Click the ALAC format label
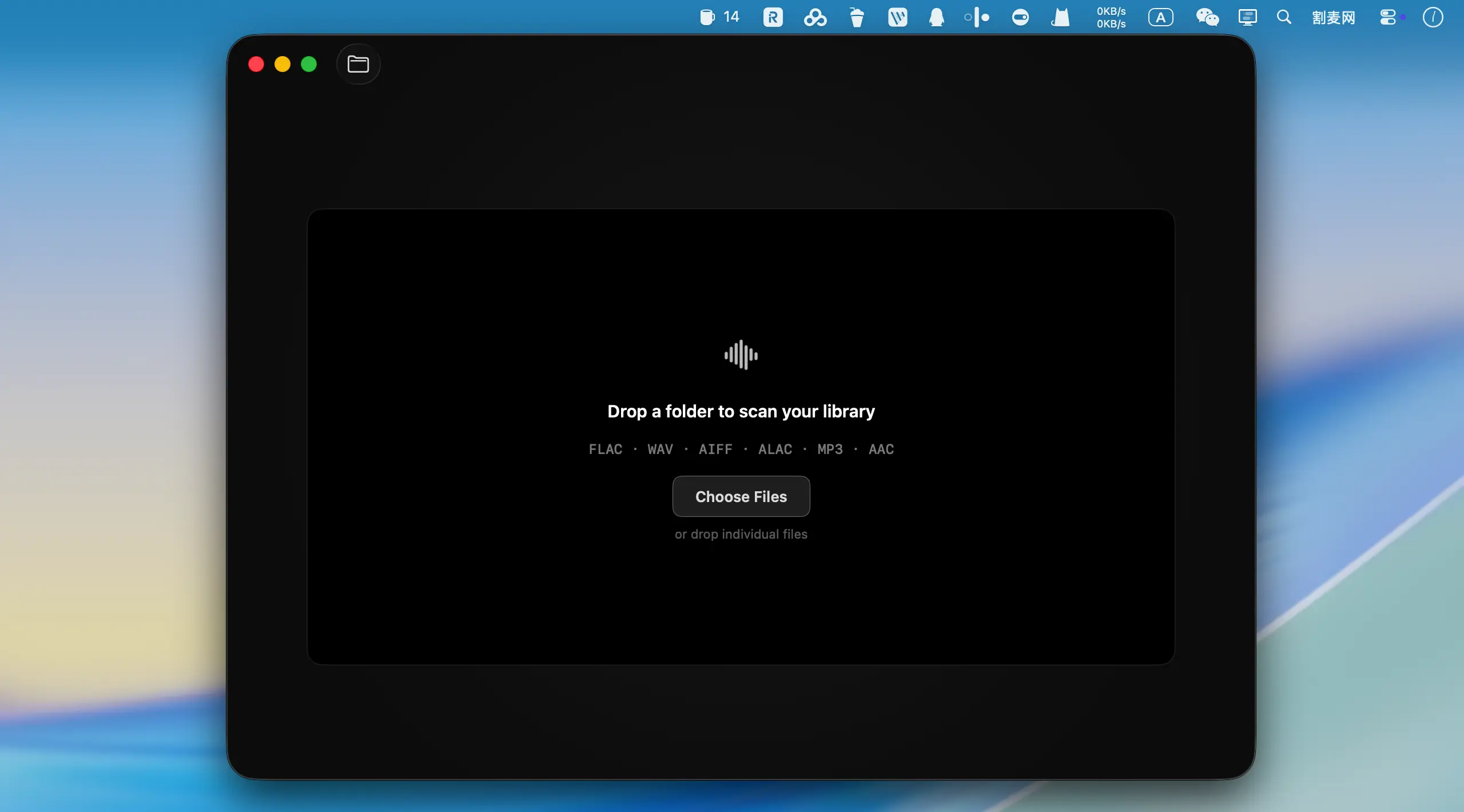Image resolution: width=1464 pixels, height=812 pixels. tap(775, 449)
